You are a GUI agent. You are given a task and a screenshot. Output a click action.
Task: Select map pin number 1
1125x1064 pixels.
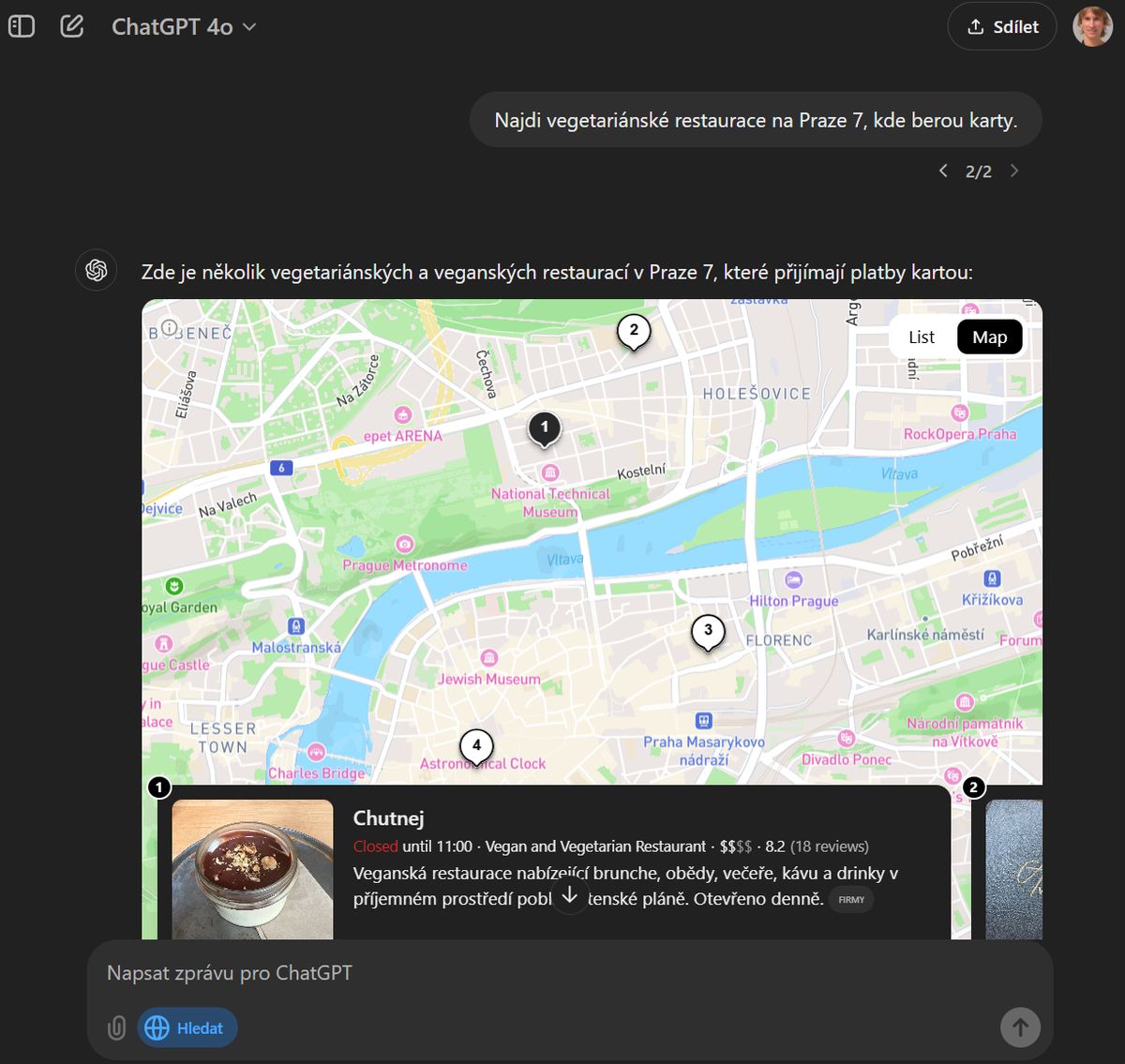point(545,428)
